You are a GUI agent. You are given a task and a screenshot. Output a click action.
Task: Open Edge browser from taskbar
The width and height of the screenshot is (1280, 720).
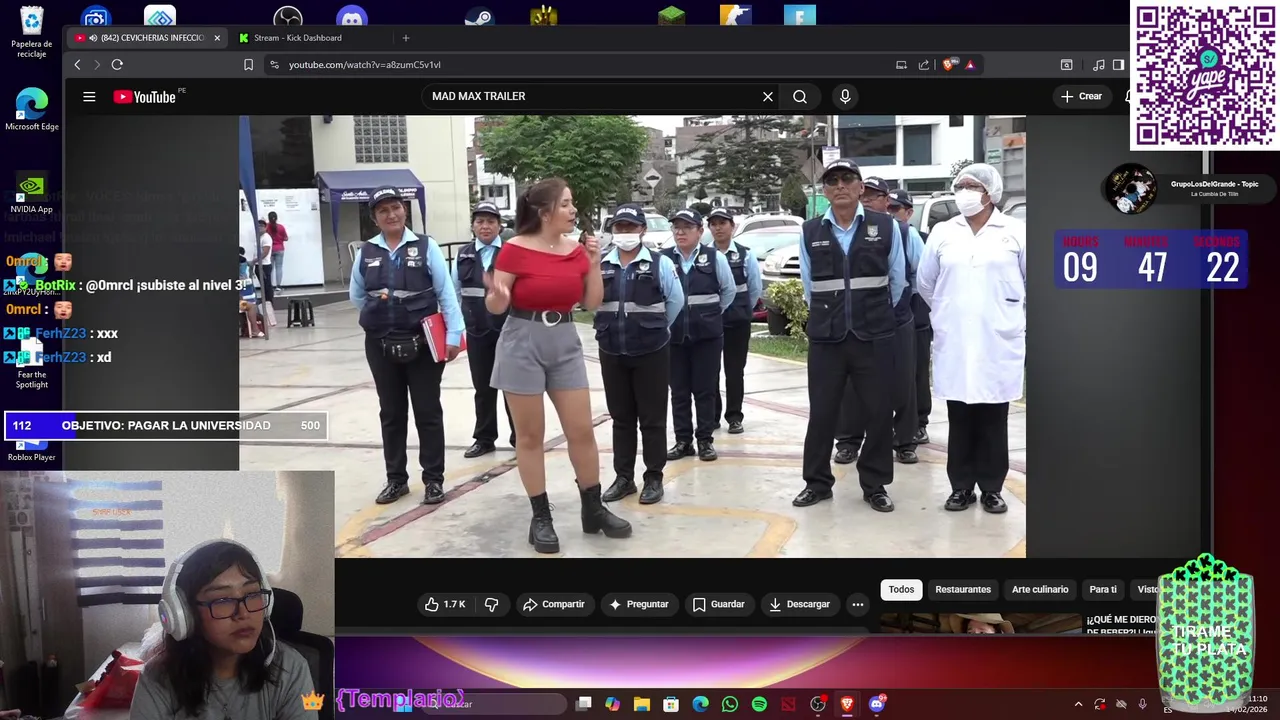click(x=700, y=704)
